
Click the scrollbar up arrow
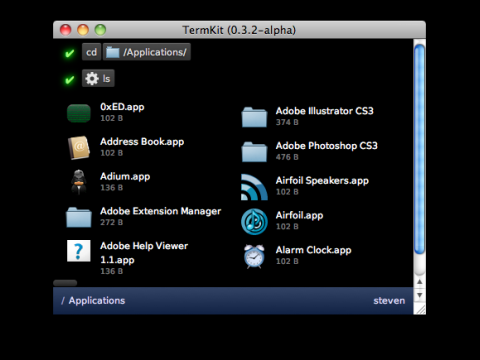click(x=420, y=282)
